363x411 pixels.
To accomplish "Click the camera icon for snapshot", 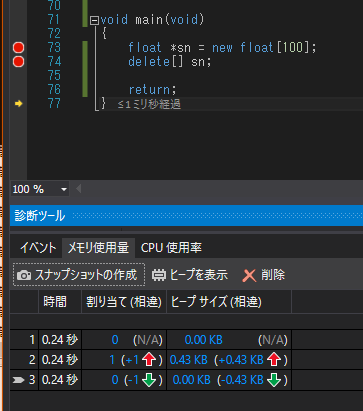I will pyautogui.click(x=24, y=275).
